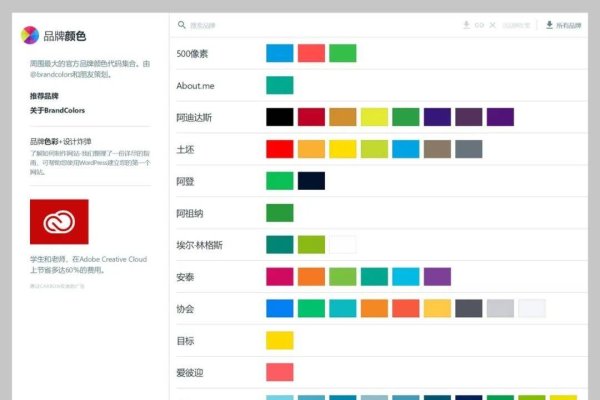Pick the crimson red swatch in 阿迪达斯 row
Image resolution: width=600 pixels, height=400 pixels.
click(x=311, y=117)
